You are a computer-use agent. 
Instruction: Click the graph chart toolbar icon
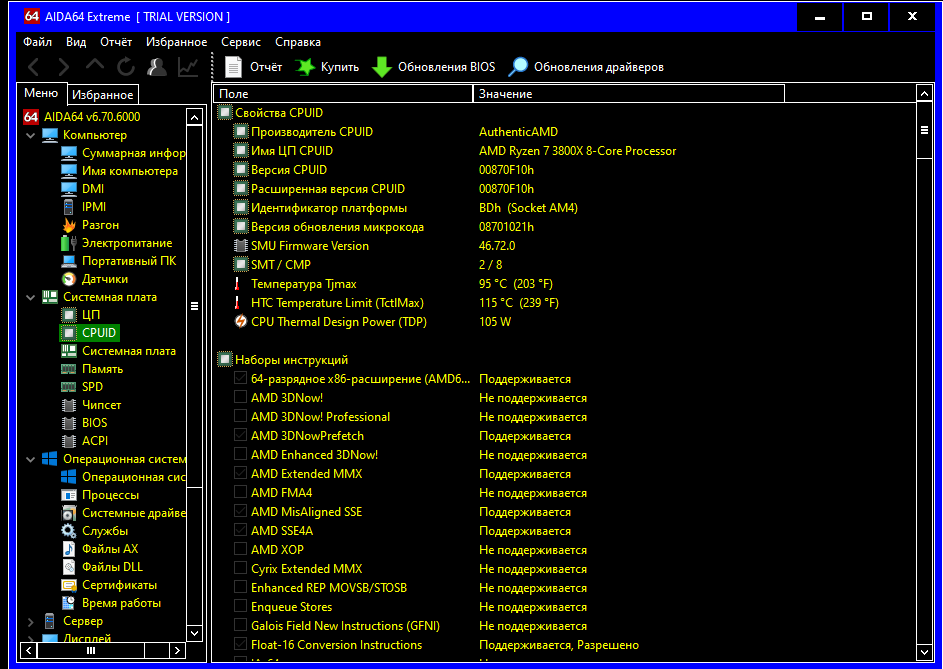click(188, 67)
